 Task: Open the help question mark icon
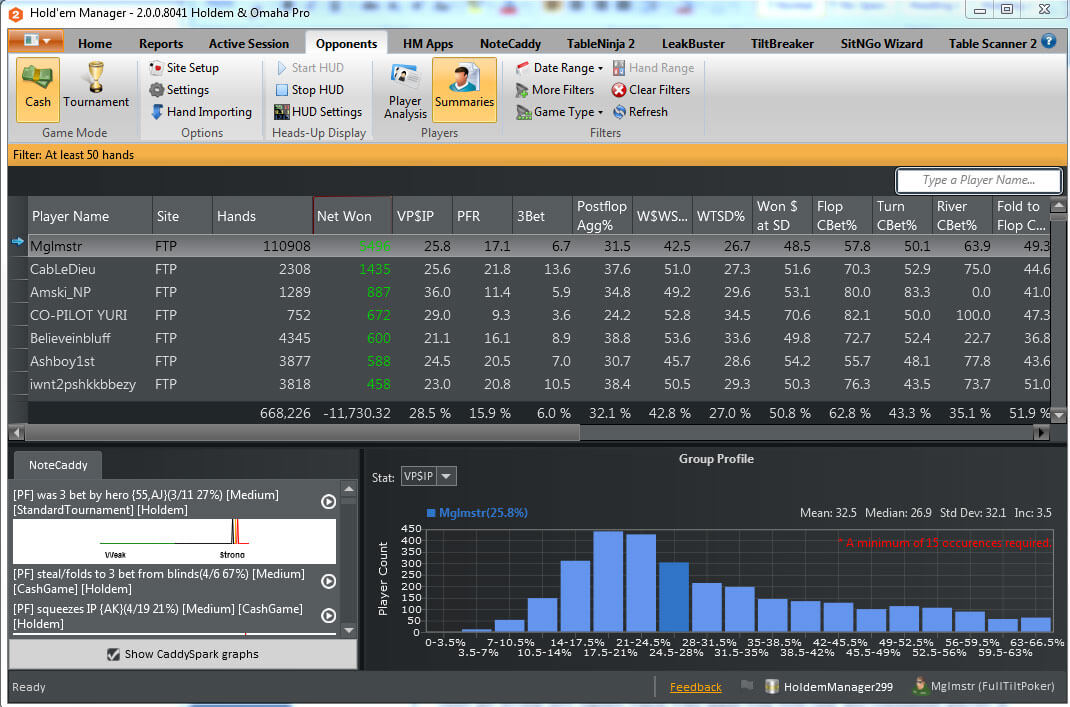coord(1049,42)
